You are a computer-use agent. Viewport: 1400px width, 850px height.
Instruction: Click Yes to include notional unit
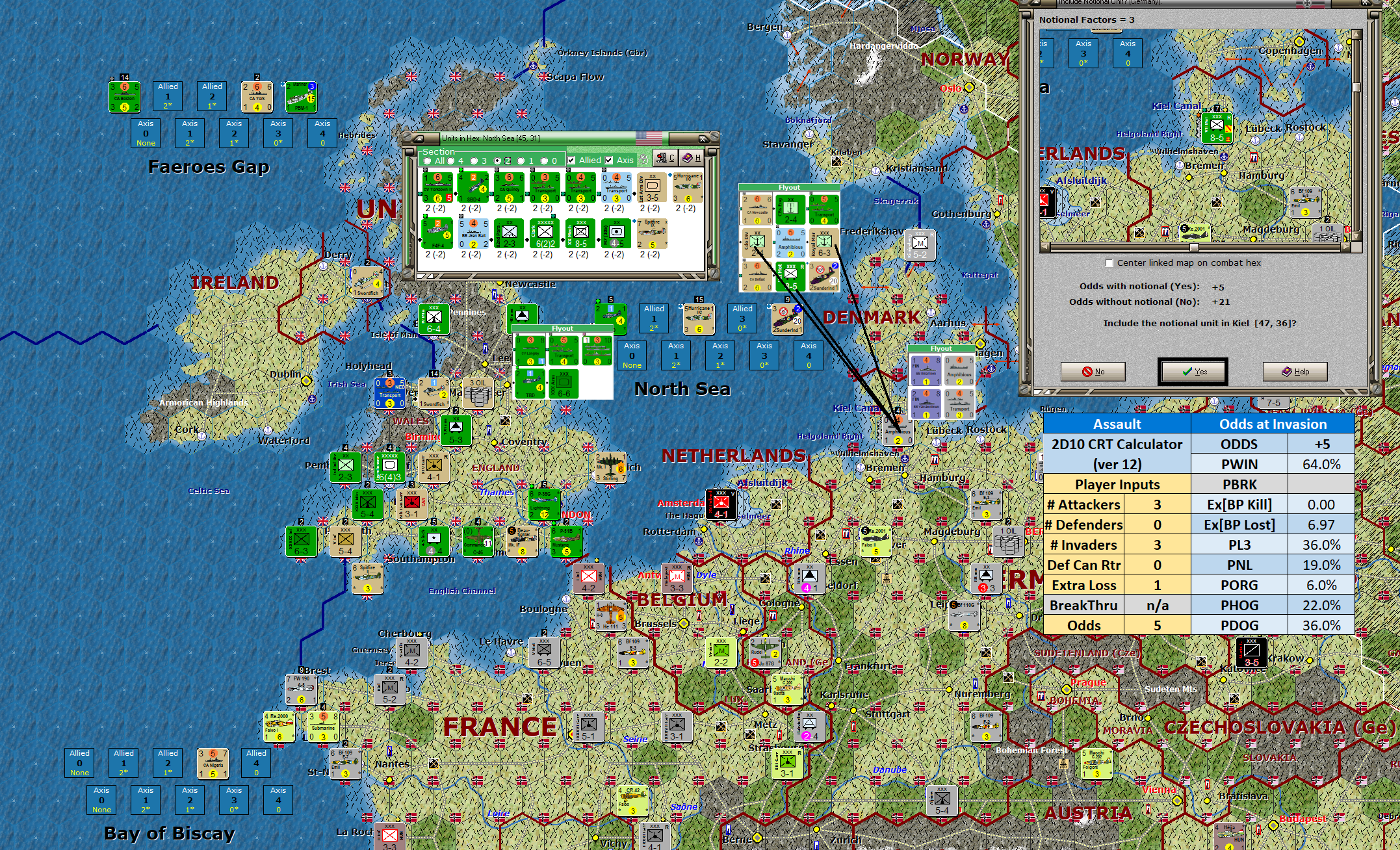point(1193,372)
